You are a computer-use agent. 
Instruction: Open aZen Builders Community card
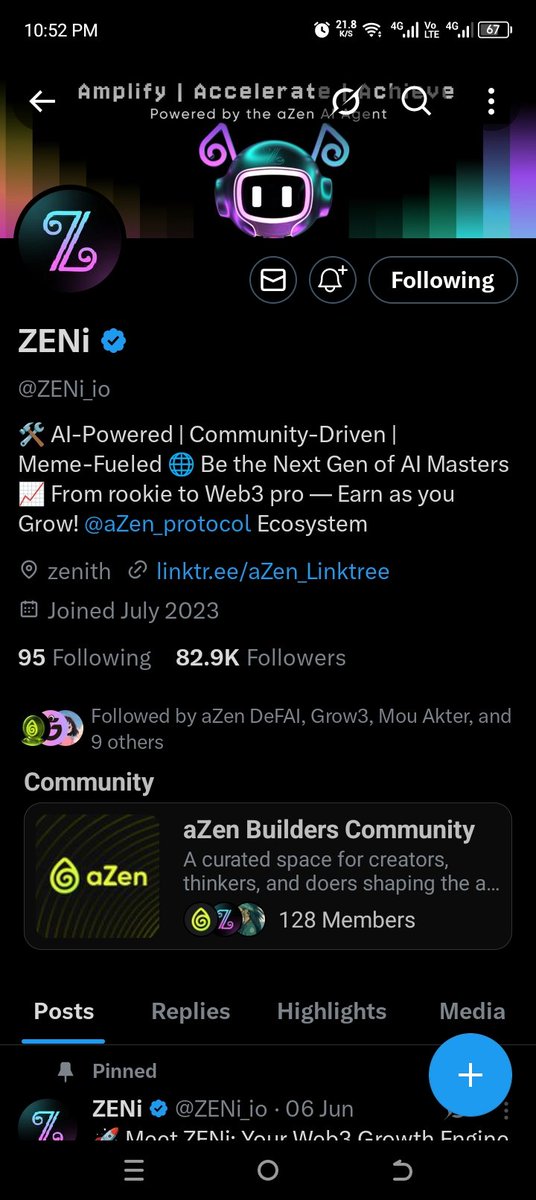[x=268, y=876]
